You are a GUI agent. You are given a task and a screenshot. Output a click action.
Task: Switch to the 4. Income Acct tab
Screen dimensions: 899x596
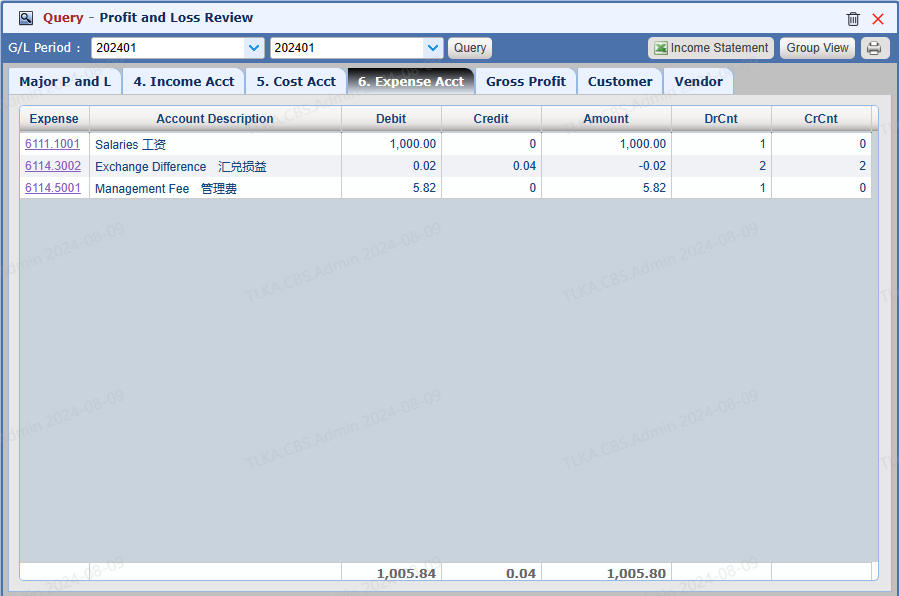point(183,81)
